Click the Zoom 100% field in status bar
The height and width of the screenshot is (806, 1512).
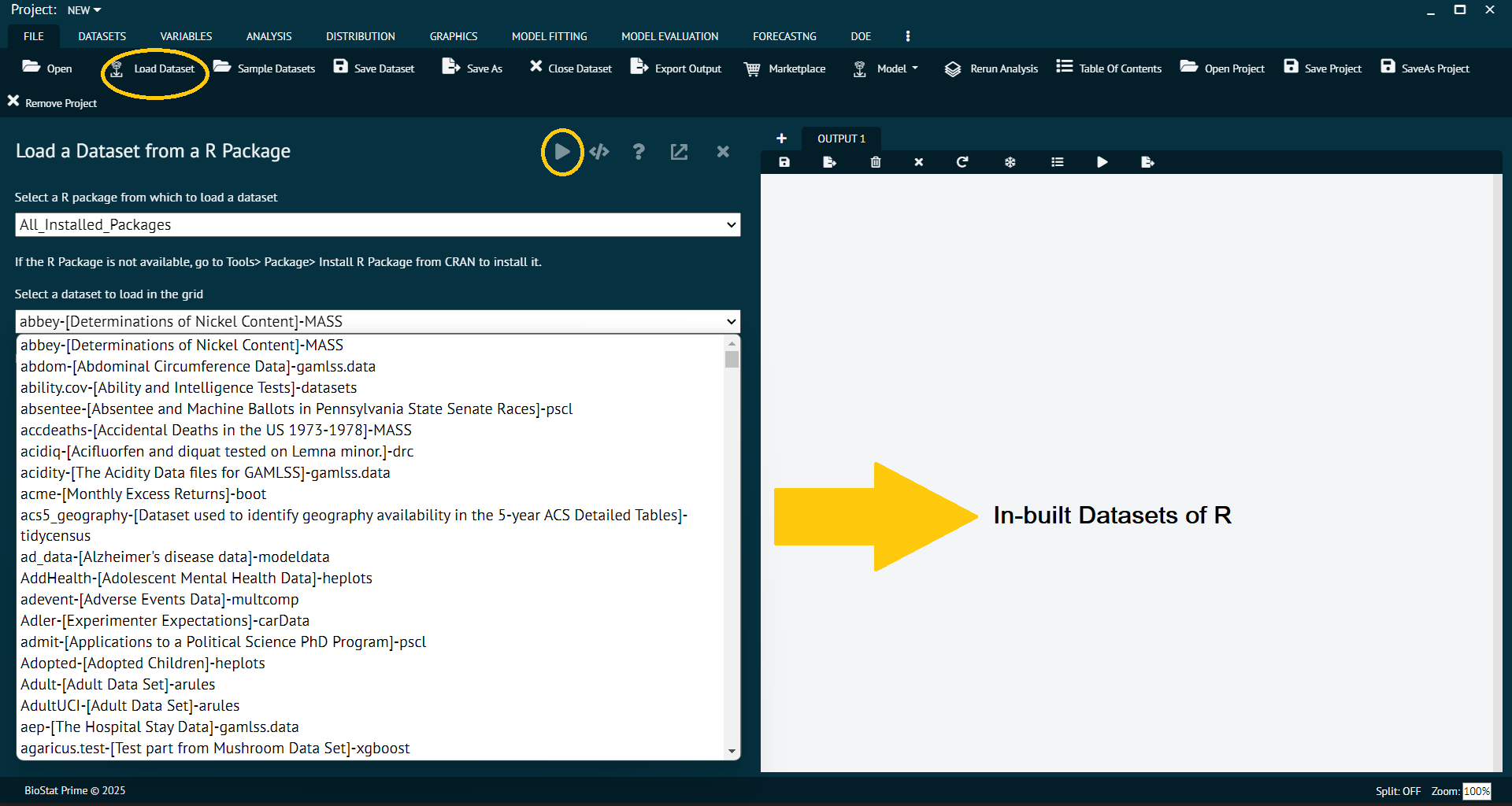1476,791
